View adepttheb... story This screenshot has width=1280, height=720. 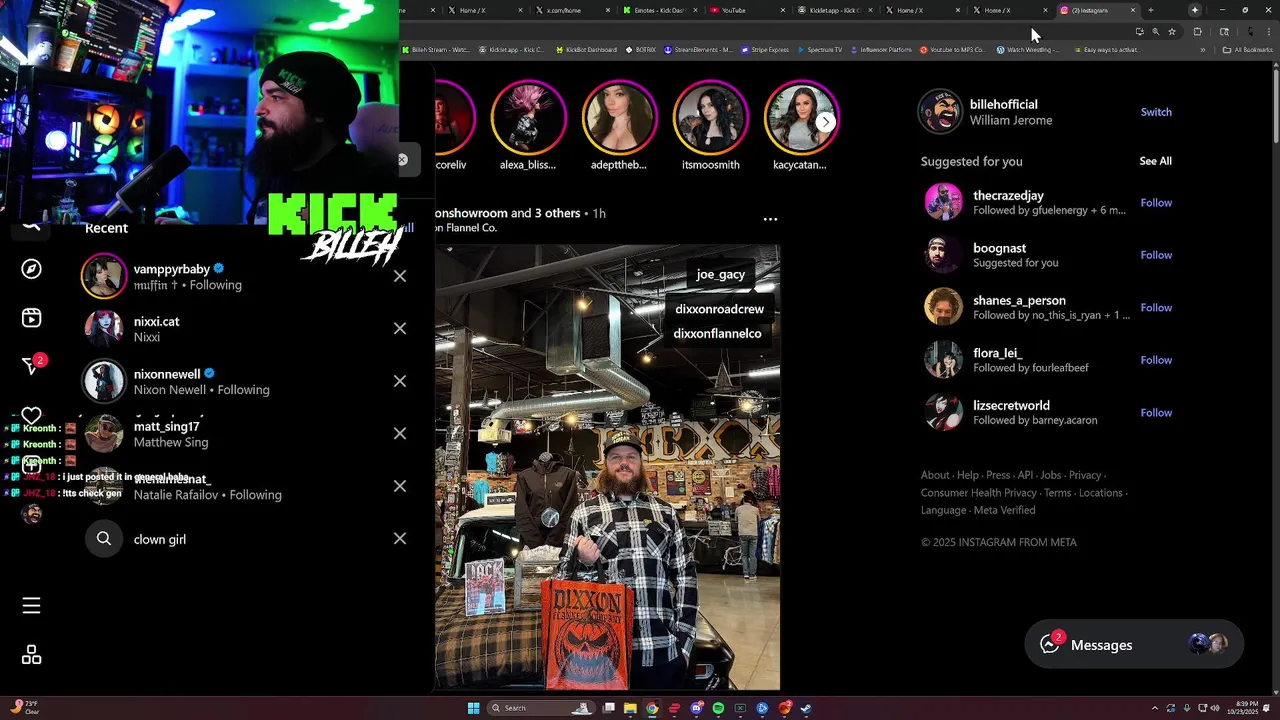pos(619,117)
